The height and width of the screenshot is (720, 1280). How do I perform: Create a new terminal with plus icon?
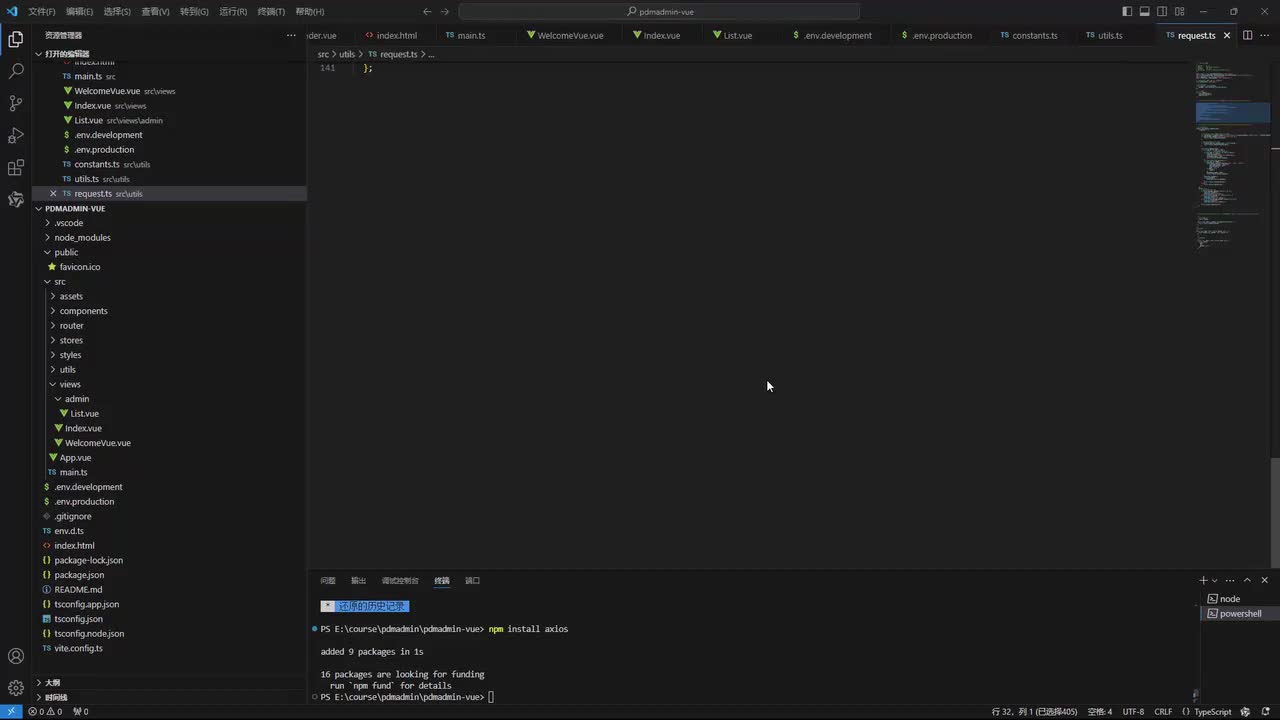[x=1203, y=580]
